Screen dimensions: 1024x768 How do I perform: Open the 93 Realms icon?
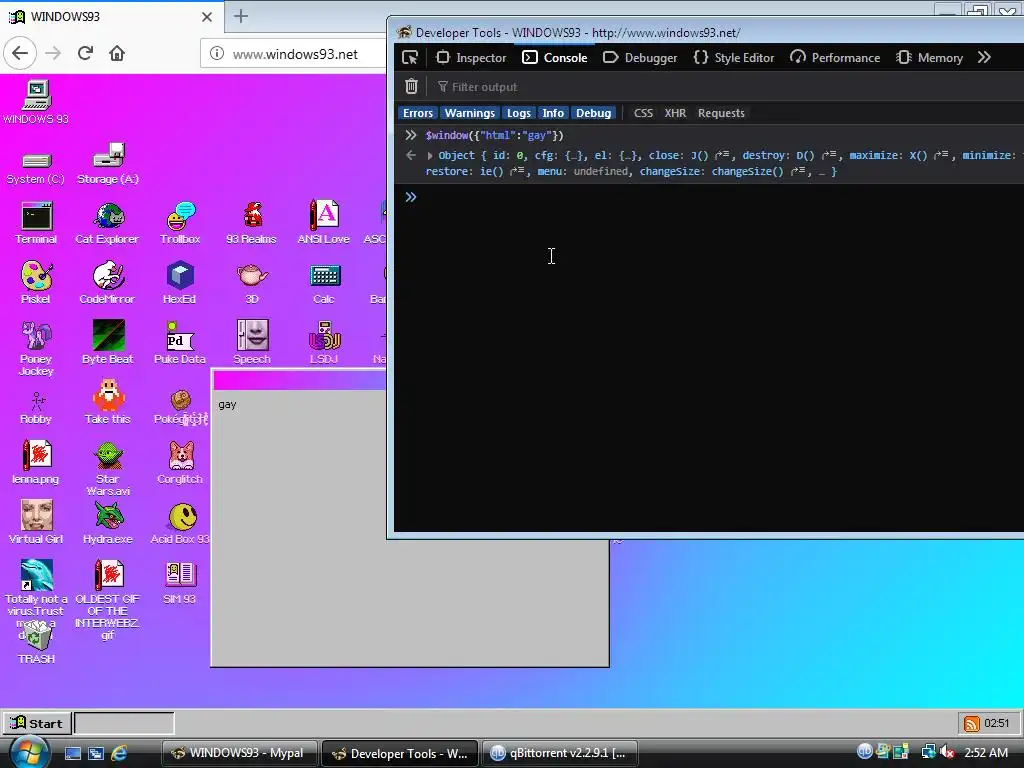pyautogui.click(x=251, y=223)
